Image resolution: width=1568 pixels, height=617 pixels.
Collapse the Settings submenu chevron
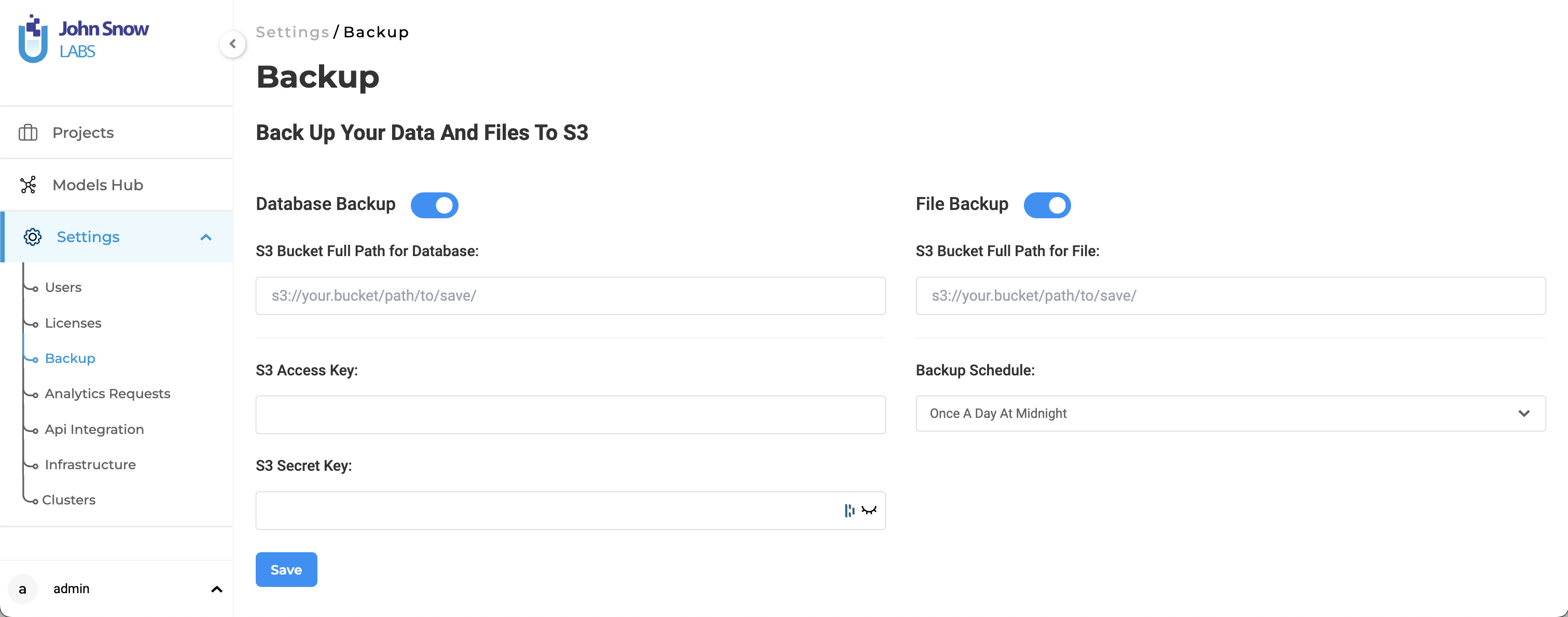[x=206, y=237]
